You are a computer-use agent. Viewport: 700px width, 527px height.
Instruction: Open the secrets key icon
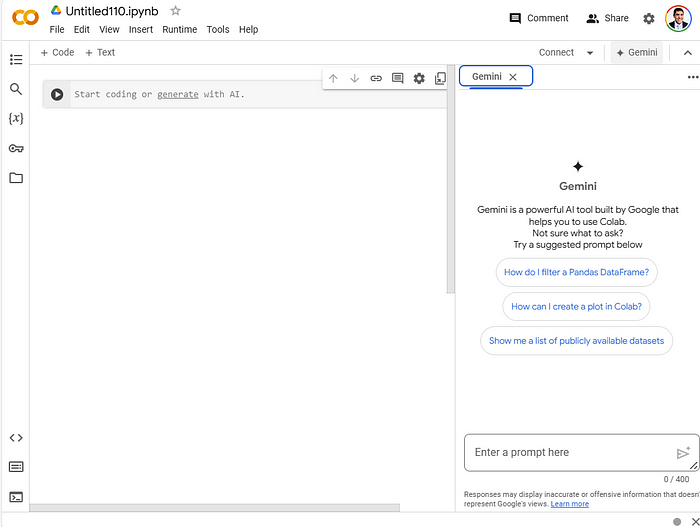(x=16, y=148)
